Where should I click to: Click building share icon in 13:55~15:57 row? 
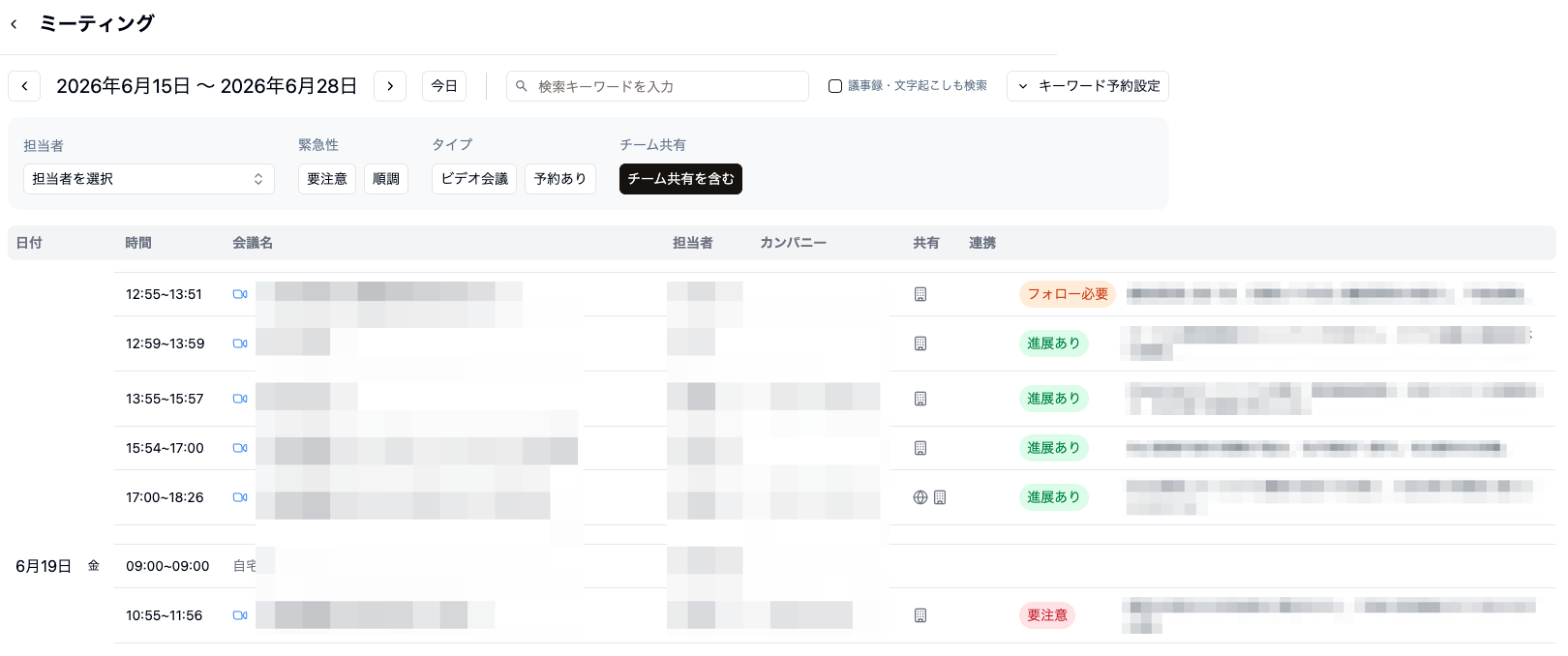(920, 399)
